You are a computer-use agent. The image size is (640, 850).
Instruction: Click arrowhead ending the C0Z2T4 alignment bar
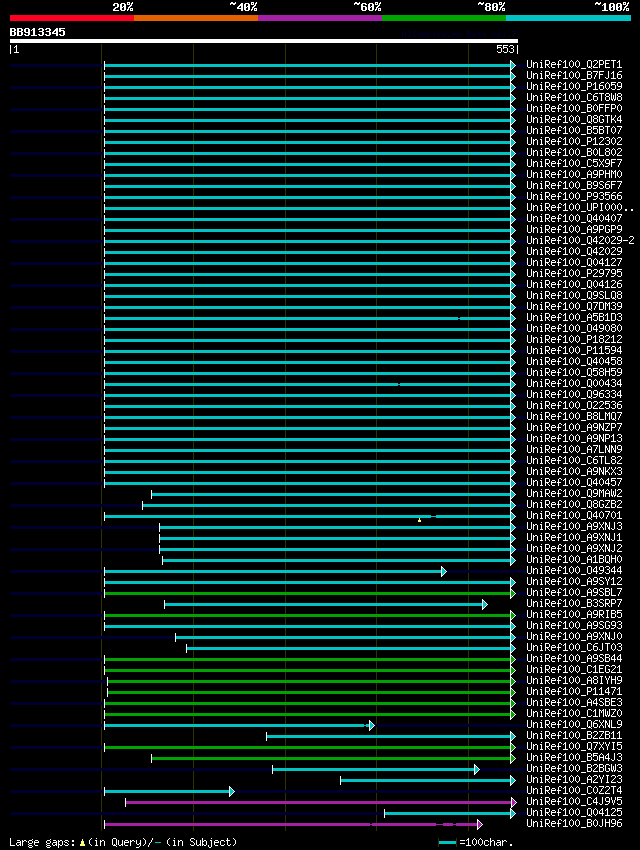point(231,791)
